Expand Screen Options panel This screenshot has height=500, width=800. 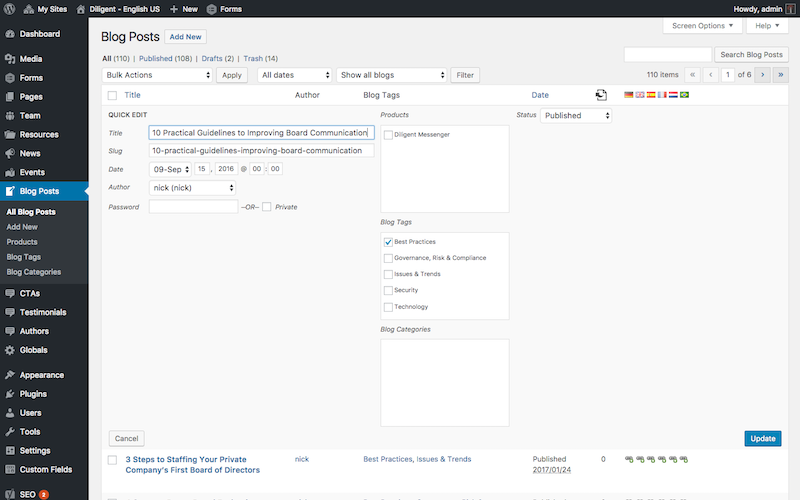tap(702, 26)
